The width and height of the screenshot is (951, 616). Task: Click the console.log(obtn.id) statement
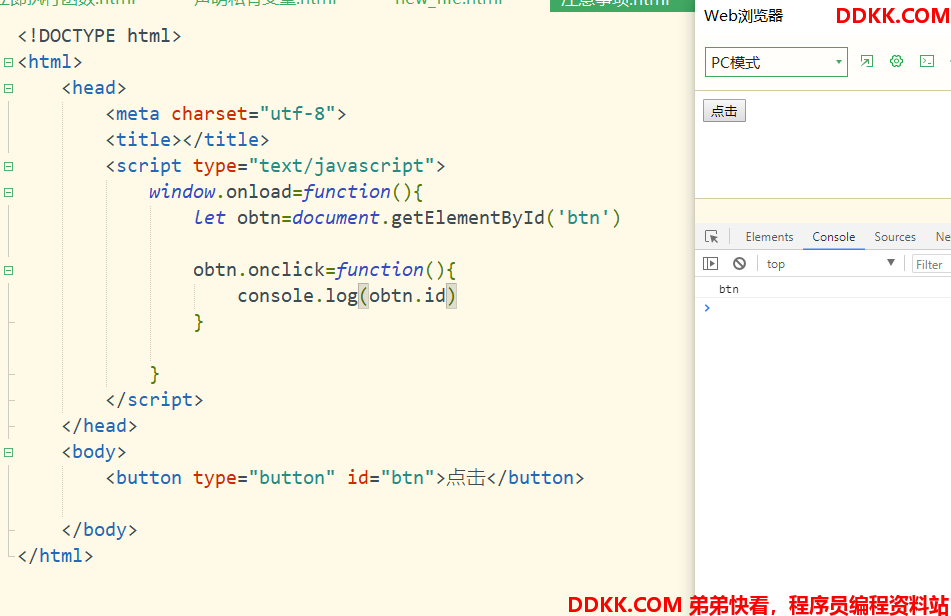point(346,296)
